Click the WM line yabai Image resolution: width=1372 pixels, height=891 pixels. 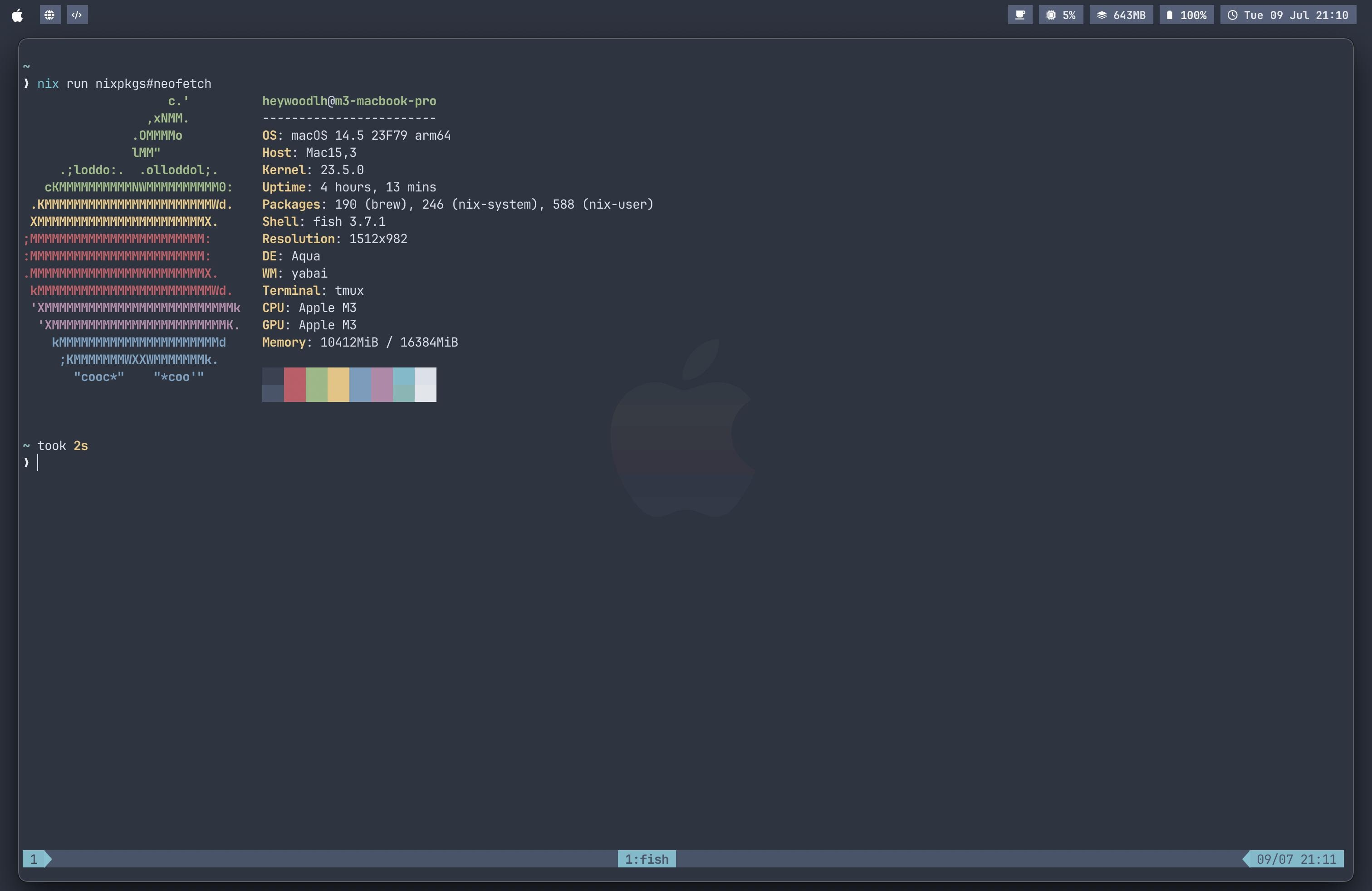(x=294, y=273)
